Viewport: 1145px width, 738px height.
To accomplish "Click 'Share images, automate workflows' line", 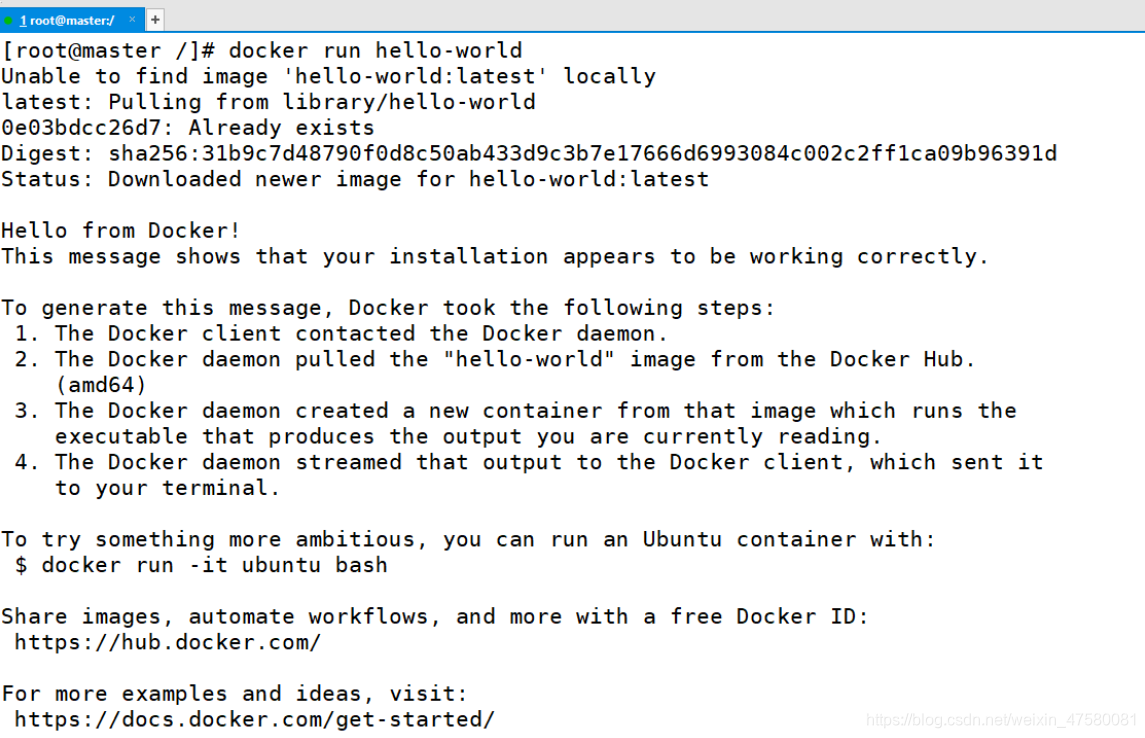I will pyautogui.click(x=435, y=617).
